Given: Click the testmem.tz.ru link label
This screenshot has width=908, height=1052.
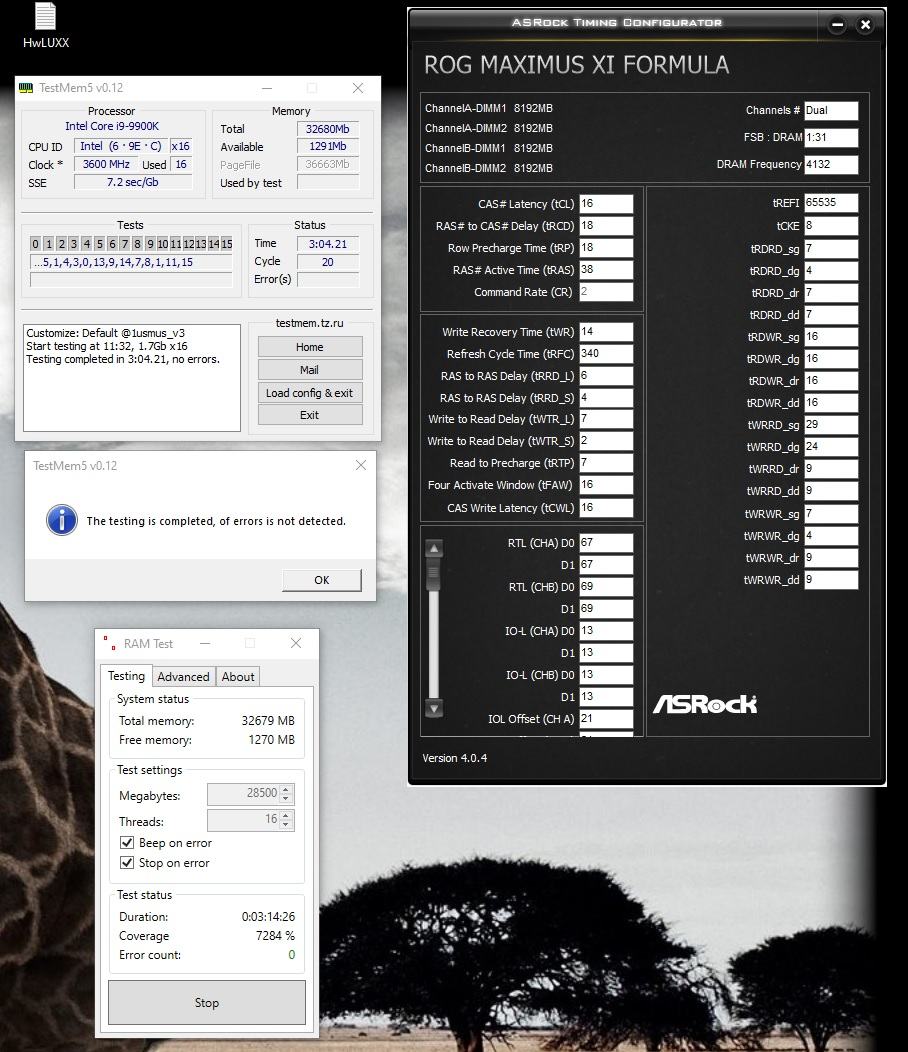Looking at the screenshot, I should click(309, 323).
